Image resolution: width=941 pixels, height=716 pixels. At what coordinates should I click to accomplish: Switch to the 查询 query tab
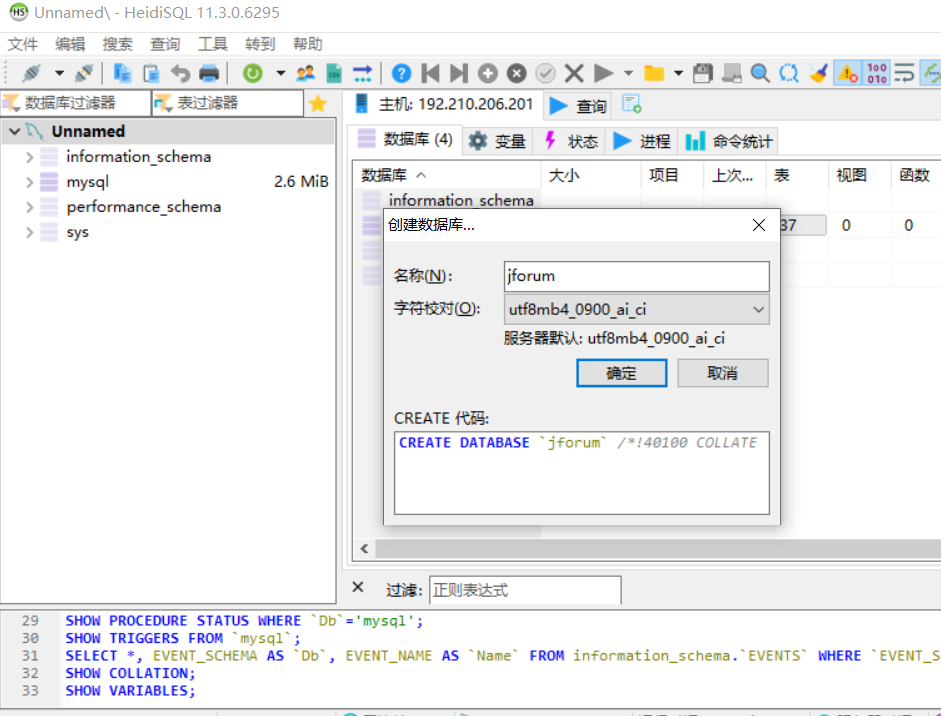click(x=578, y=106)
